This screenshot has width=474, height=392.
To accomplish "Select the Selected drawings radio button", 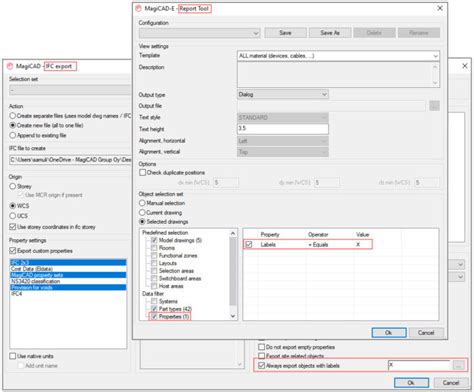I will (x=142, y=221).
